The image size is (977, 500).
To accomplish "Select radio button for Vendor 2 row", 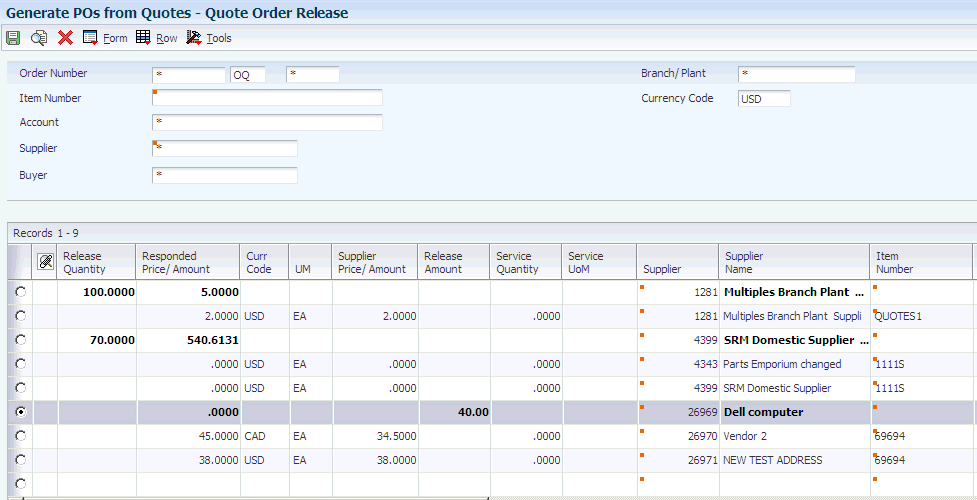I will (x=21, y=436).
